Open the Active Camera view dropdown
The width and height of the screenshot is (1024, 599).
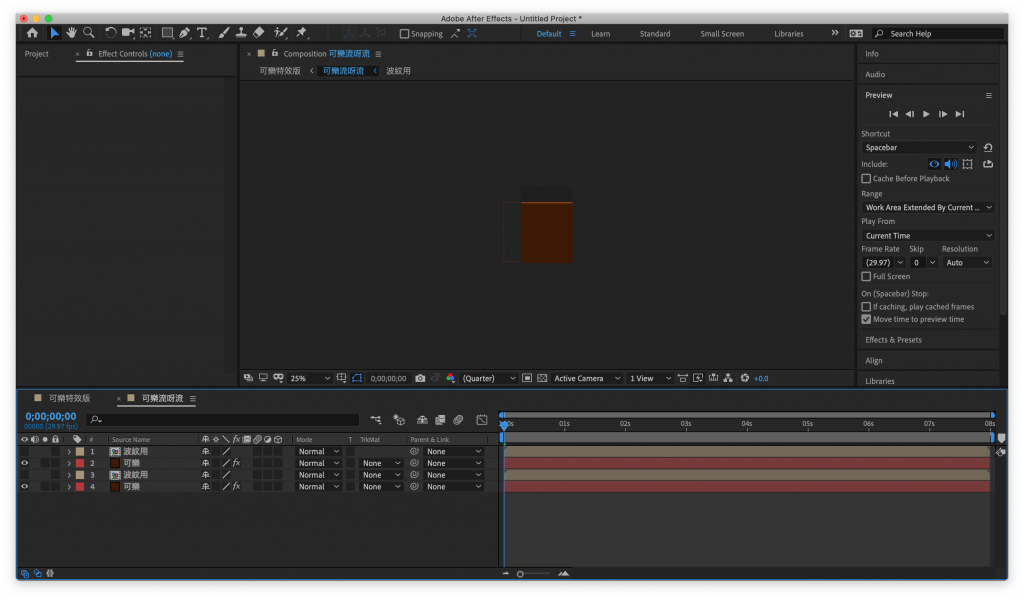point(586,378)
